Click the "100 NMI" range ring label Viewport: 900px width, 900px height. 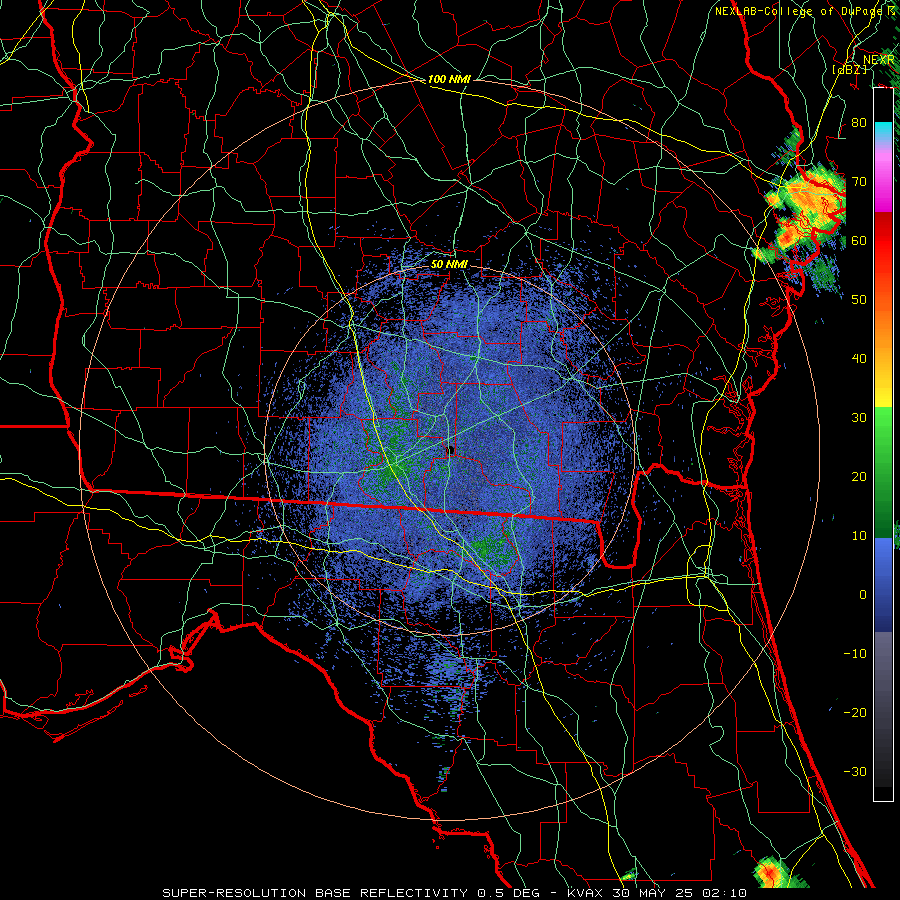click(449, 79)
